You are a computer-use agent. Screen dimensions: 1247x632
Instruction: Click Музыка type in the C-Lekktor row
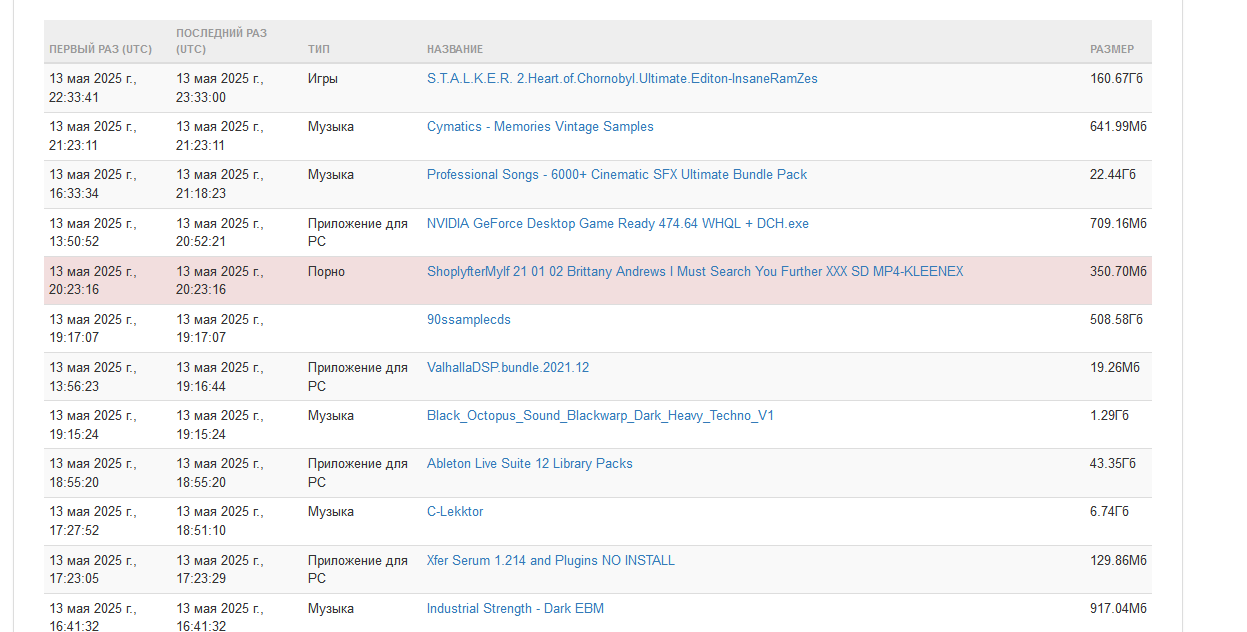(x=331, y=512)
